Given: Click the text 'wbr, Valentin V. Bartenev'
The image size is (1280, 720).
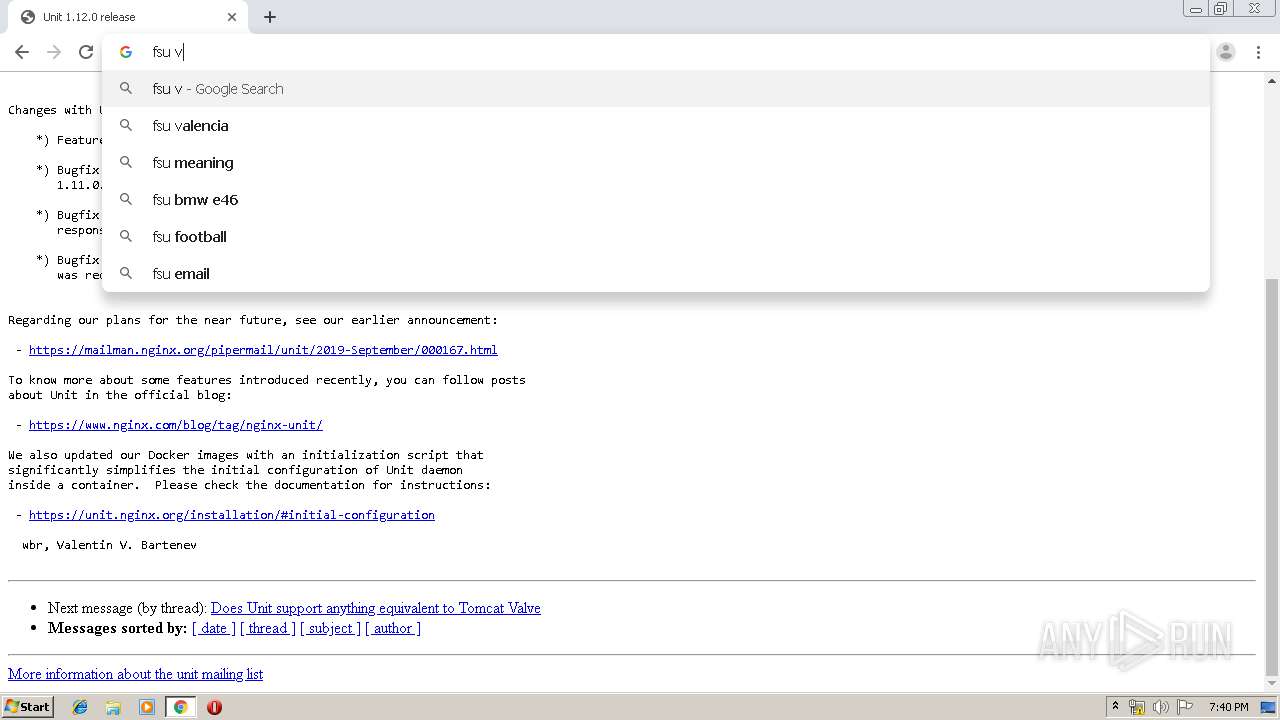Looking at the screenshot, I should click(110, 545).
